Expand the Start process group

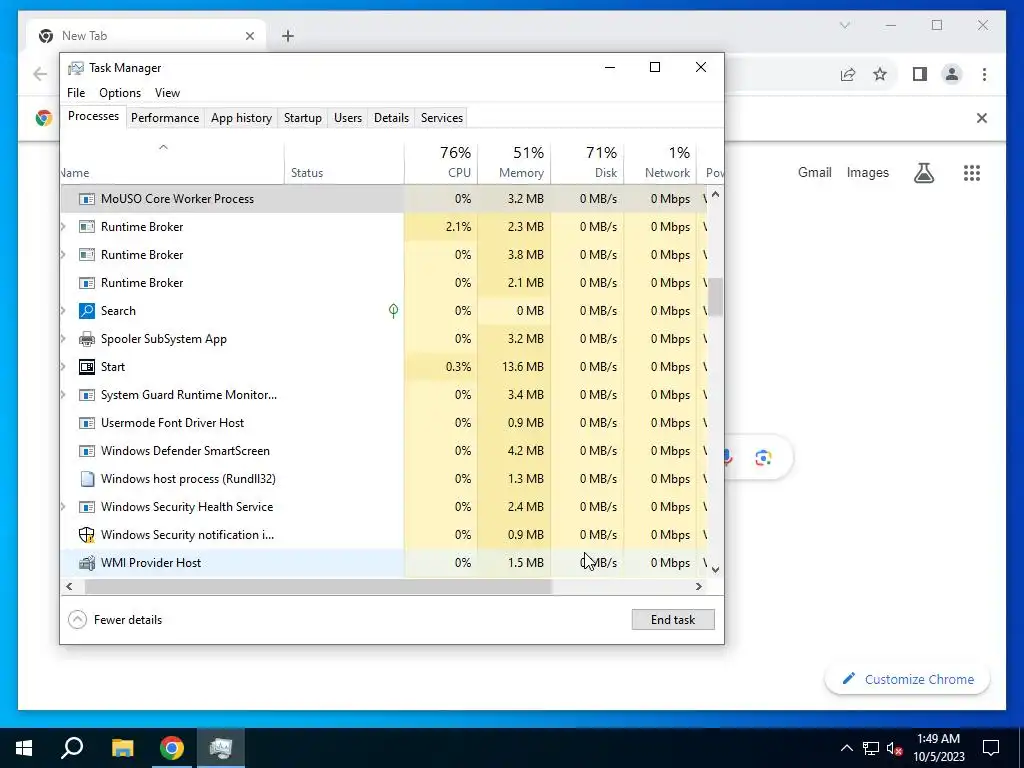click(63, 367)
